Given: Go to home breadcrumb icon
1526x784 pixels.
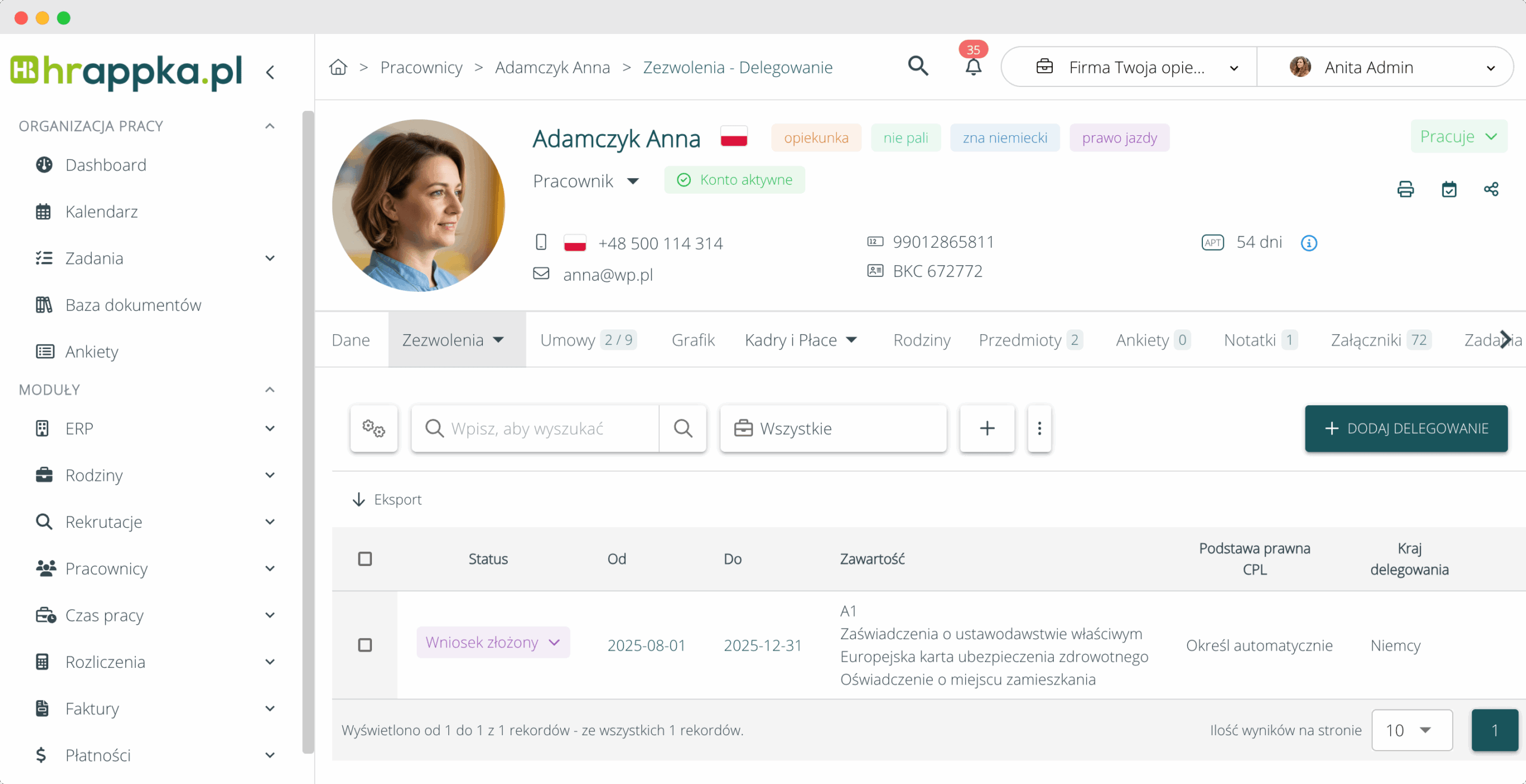Looking at the screenshot, I should point(338,67).
